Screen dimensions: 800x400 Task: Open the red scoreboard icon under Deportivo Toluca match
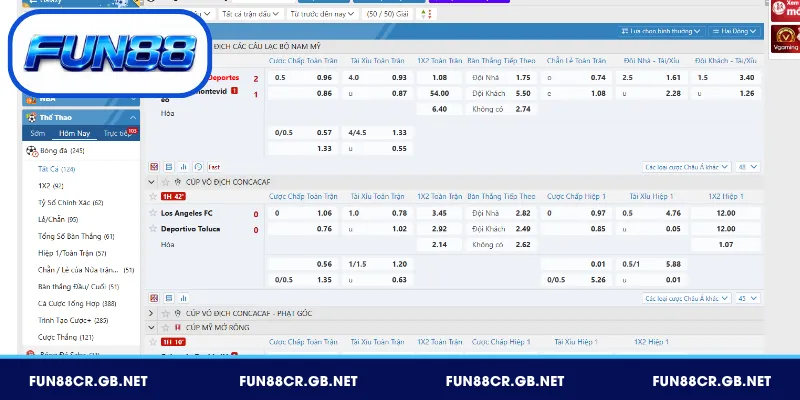[154, 298]
